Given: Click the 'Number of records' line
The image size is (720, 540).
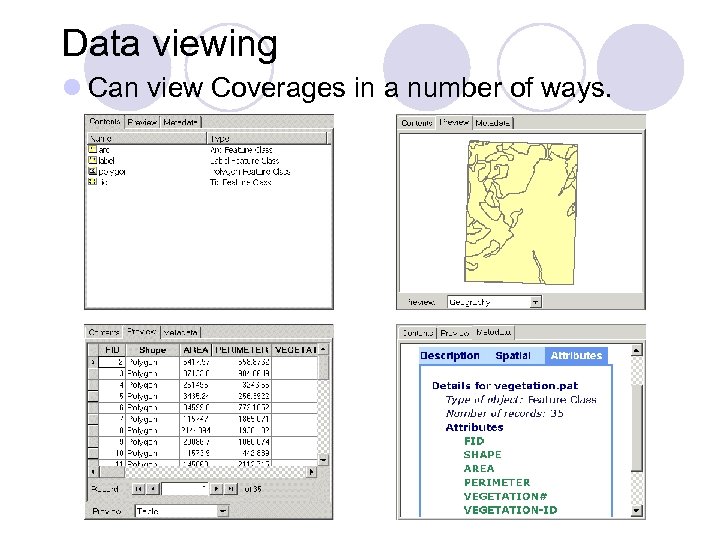Looking at the screenshot, I should pos(504,413).
